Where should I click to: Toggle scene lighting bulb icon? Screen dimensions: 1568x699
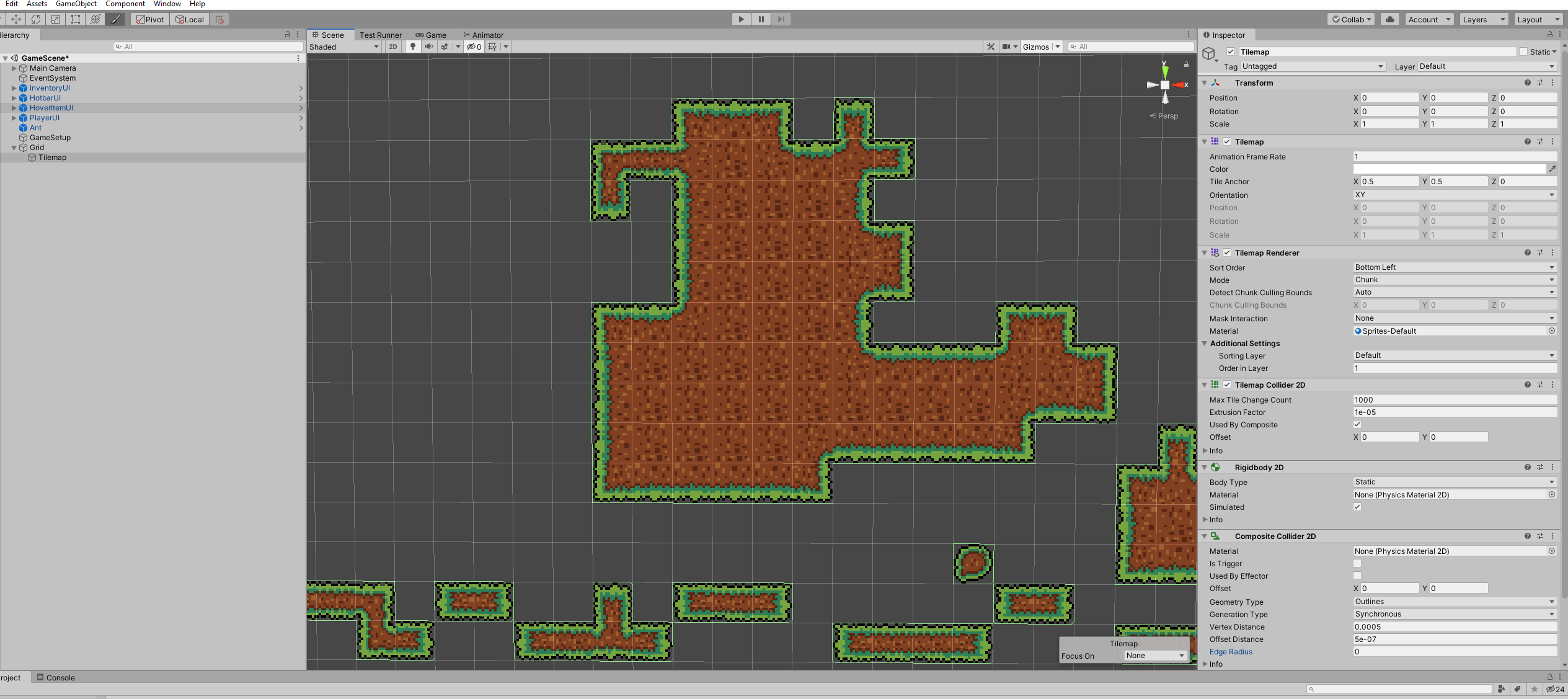413,47
